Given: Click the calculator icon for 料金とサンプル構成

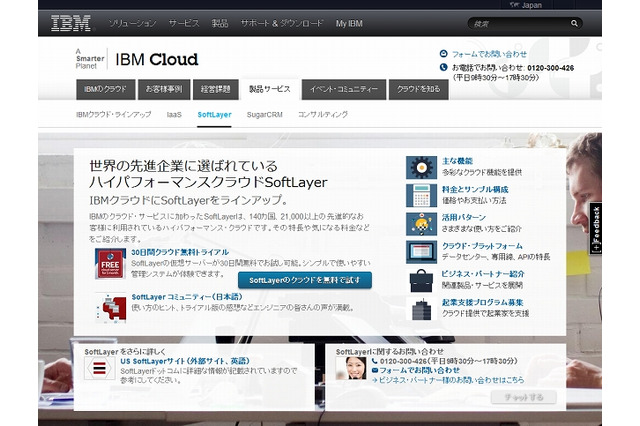Looking at the screenshot, I should (421, 195).
